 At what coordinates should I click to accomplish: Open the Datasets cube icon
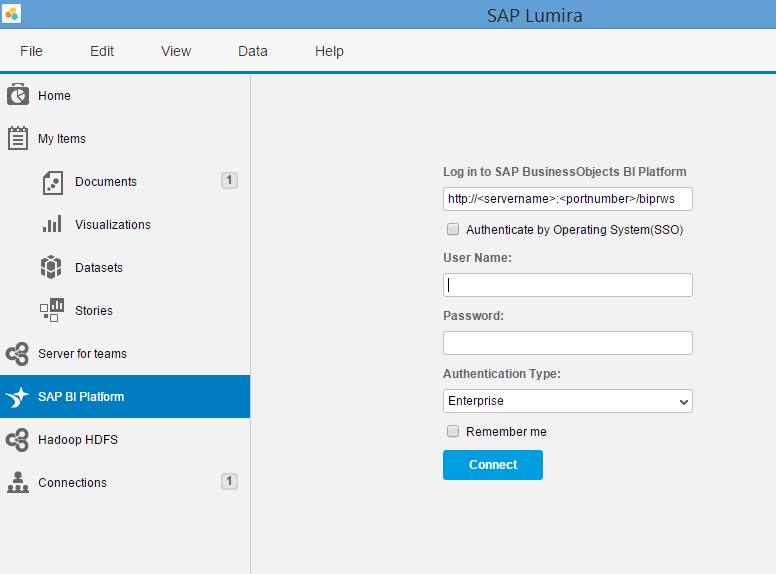tap(51, 267)
